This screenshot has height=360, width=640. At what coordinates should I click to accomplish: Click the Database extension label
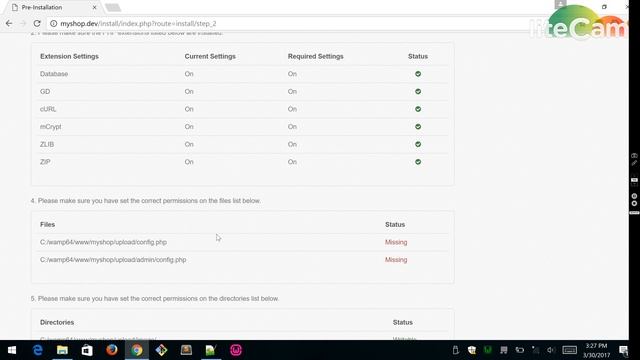tap(54, 74)
